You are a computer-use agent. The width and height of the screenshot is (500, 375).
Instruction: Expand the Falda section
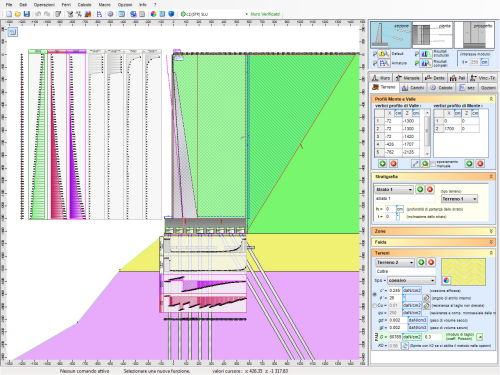click(433, 242)
